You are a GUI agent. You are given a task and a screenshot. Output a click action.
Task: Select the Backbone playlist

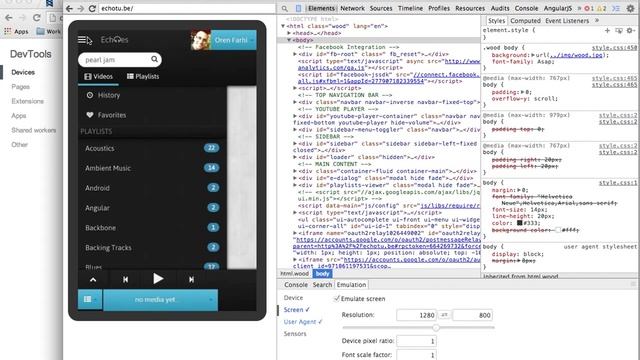coord(152,228)
